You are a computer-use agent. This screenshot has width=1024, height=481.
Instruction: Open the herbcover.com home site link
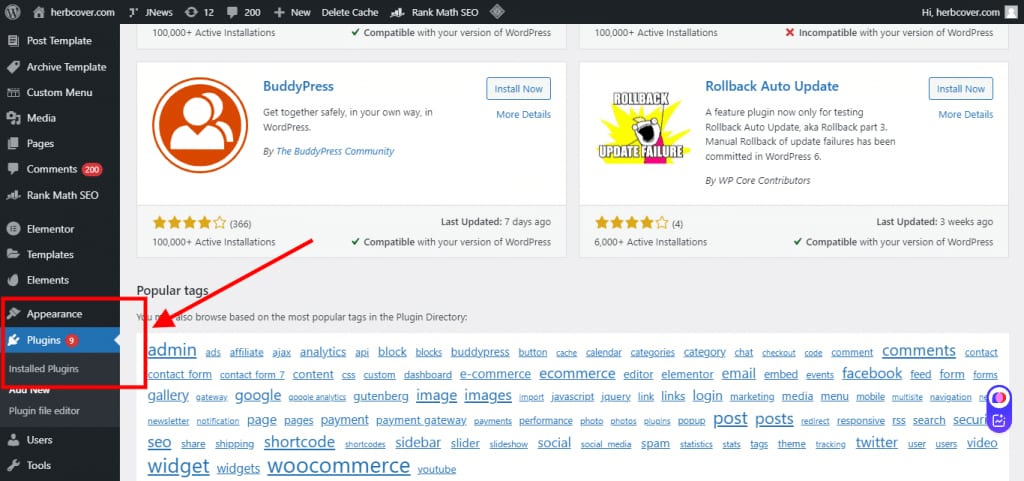pos(74,12)
